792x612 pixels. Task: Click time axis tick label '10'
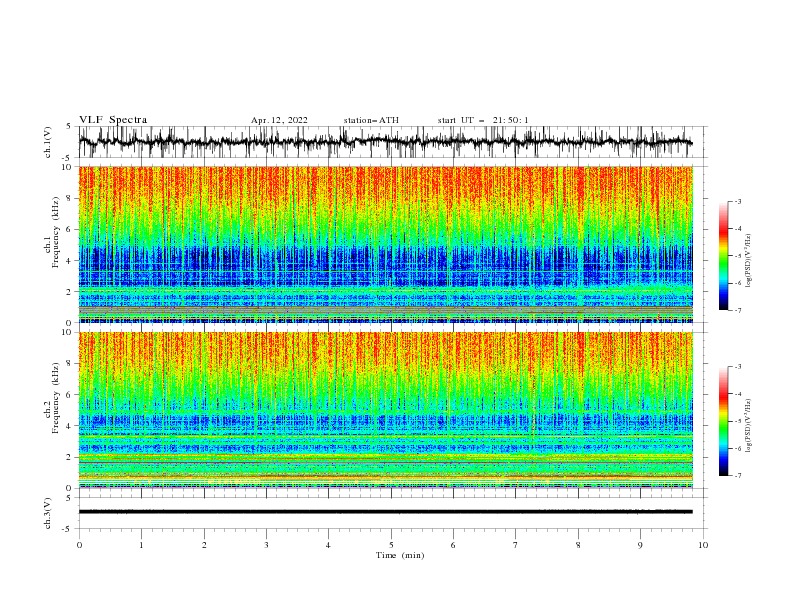coord(703,545)
